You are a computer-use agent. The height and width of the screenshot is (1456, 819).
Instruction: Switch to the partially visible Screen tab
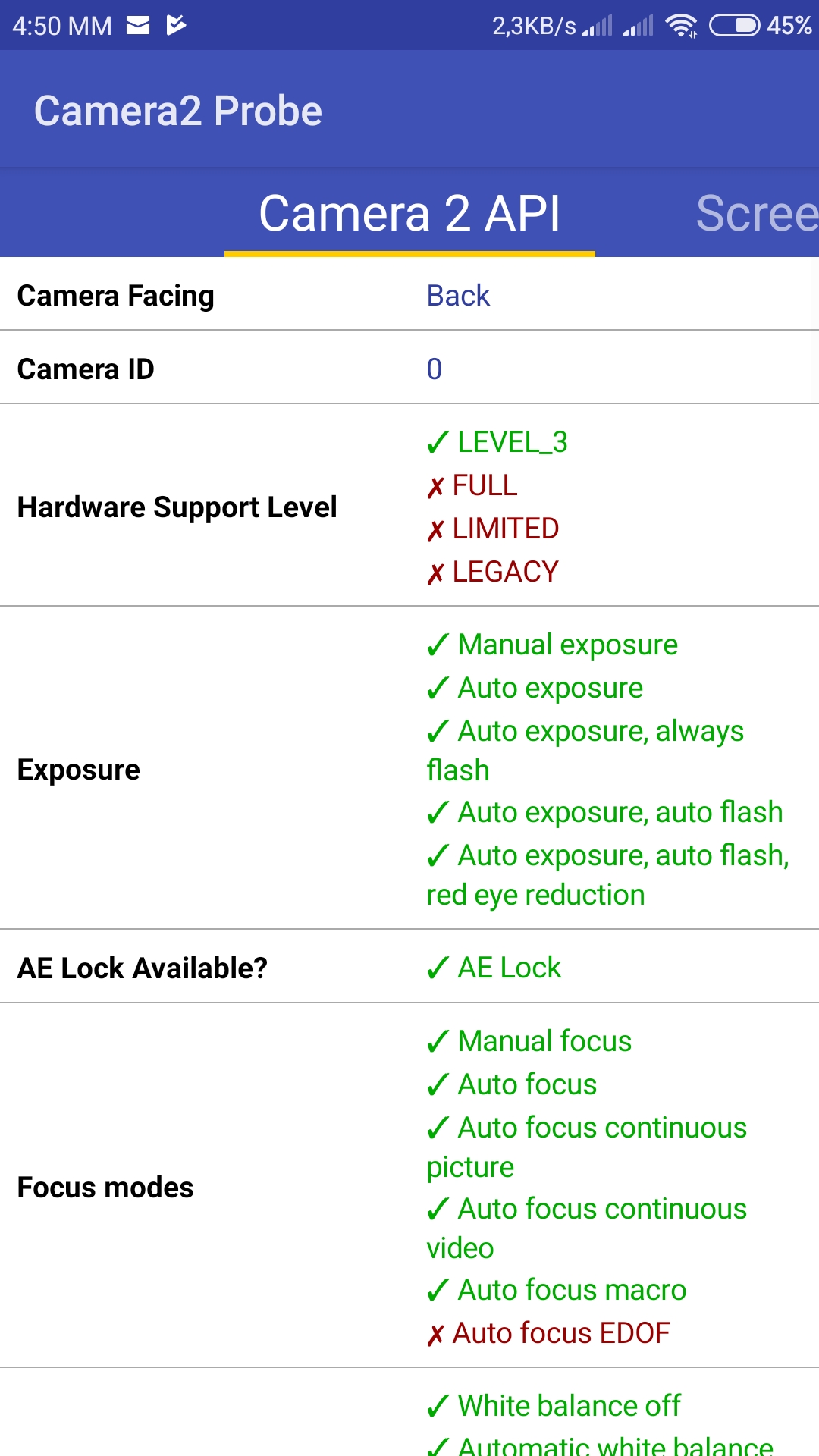click(x=756, y=213)
